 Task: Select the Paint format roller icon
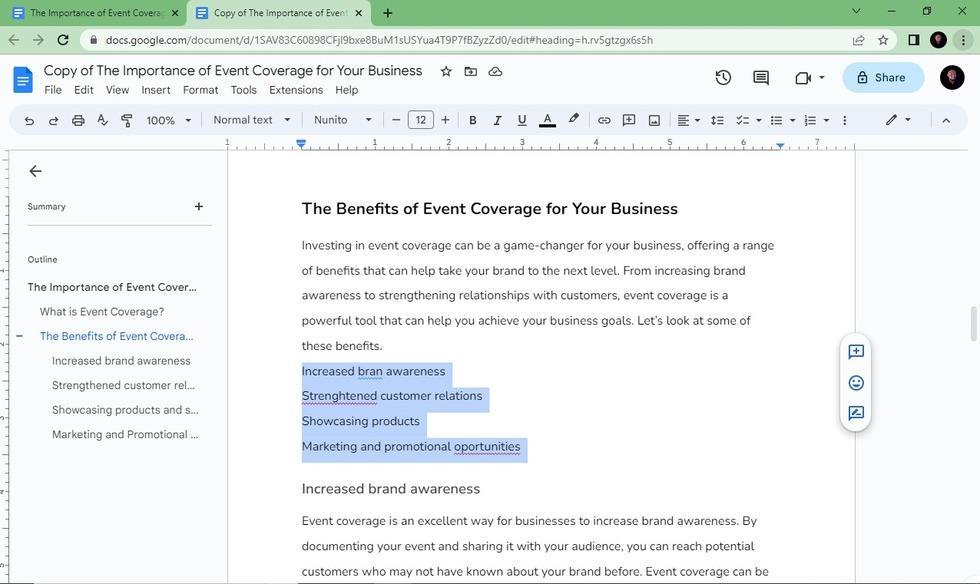click(x=126, y=120)
